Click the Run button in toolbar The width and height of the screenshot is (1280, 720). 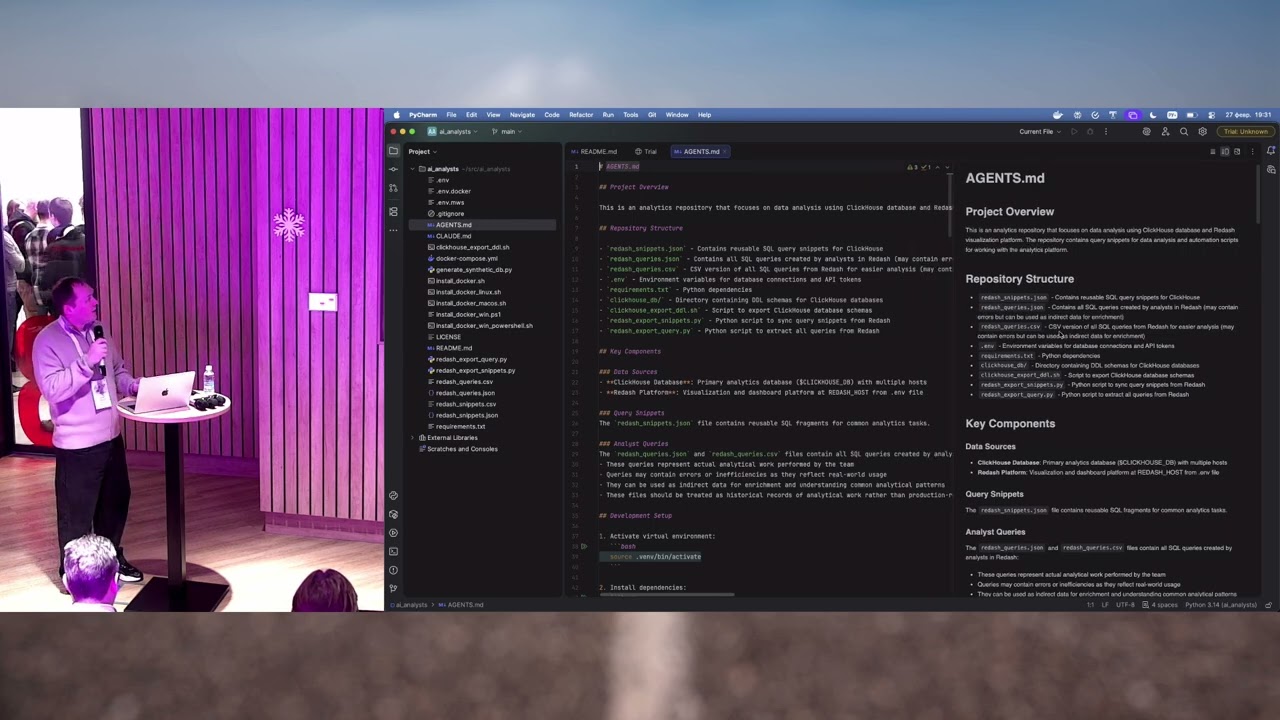[1074, 131]
